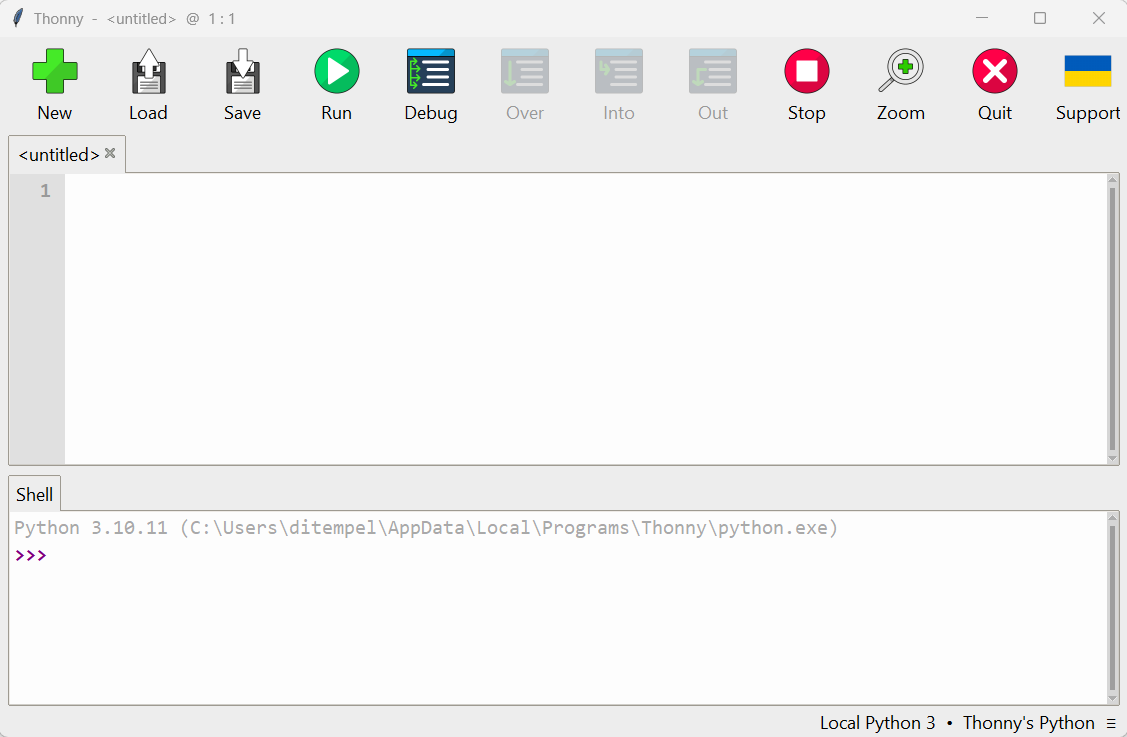The height and width of the screenshot is (737, 1127).
Task: Click the Step Over toolbar icon
Action: coord(524,73)
